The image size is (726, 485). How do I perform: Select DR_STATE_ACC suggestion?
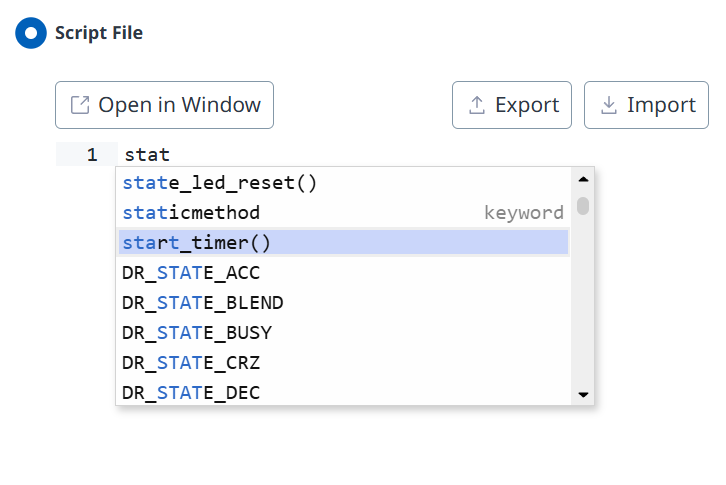pyautogui.click(x=192, y=273)
